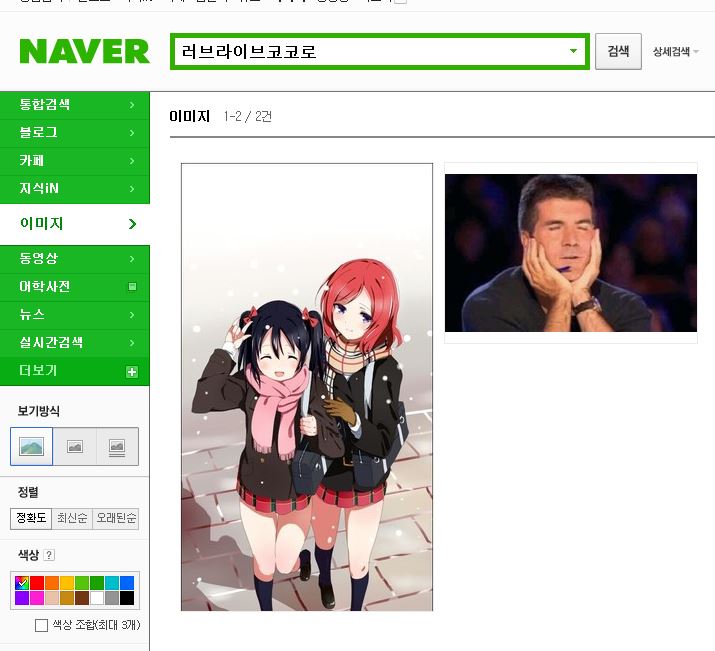Open the anime girls image result
The height and width of the screenshot is (651, 715).
[x=307, y=387]
